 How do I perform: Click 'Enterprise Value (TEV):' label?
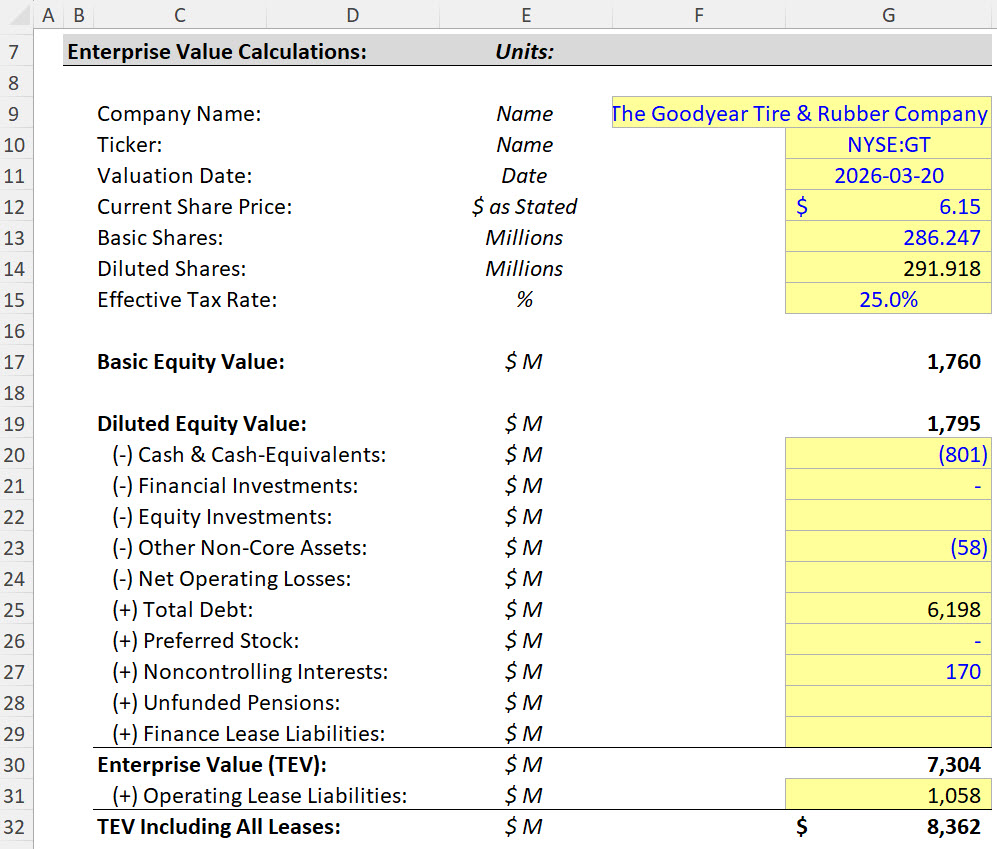(212, 765)
